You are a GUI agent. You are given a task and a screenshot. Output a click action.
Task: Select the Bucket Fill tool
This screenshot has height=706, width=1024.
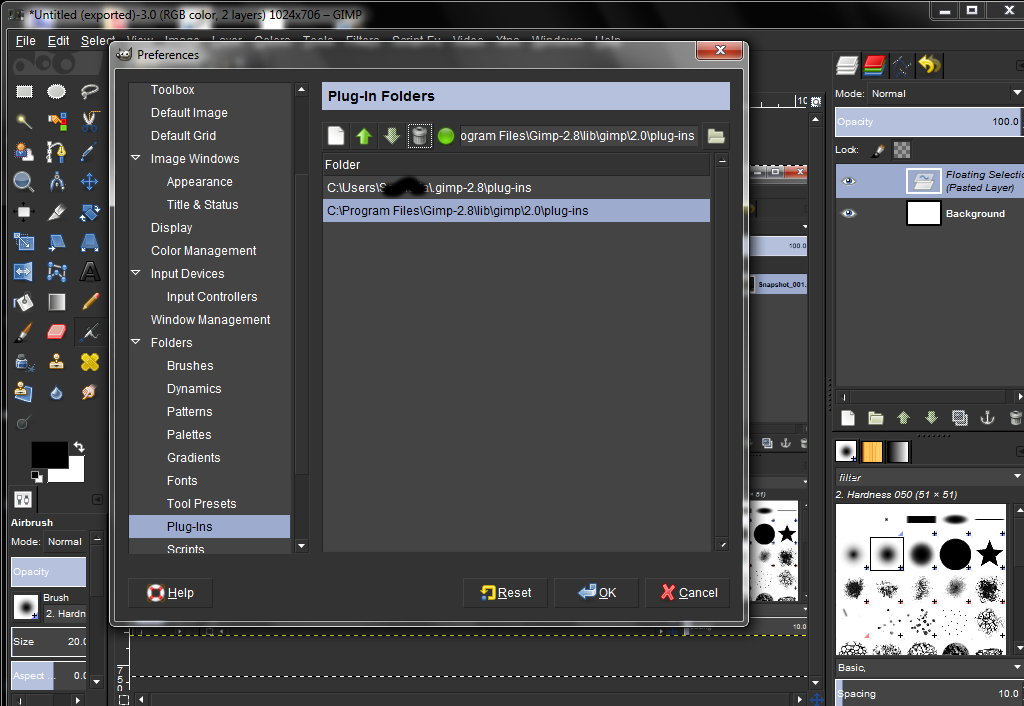click(24, 302)
